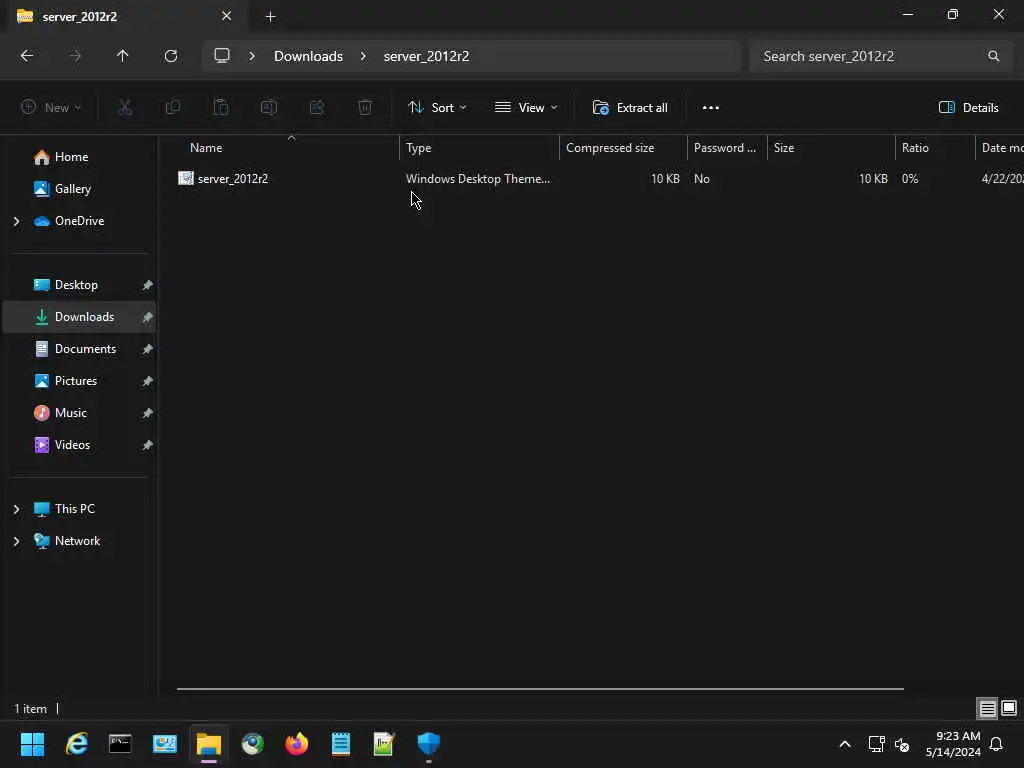
Task: Go back with the left arrow
Action: click(27, 56)
